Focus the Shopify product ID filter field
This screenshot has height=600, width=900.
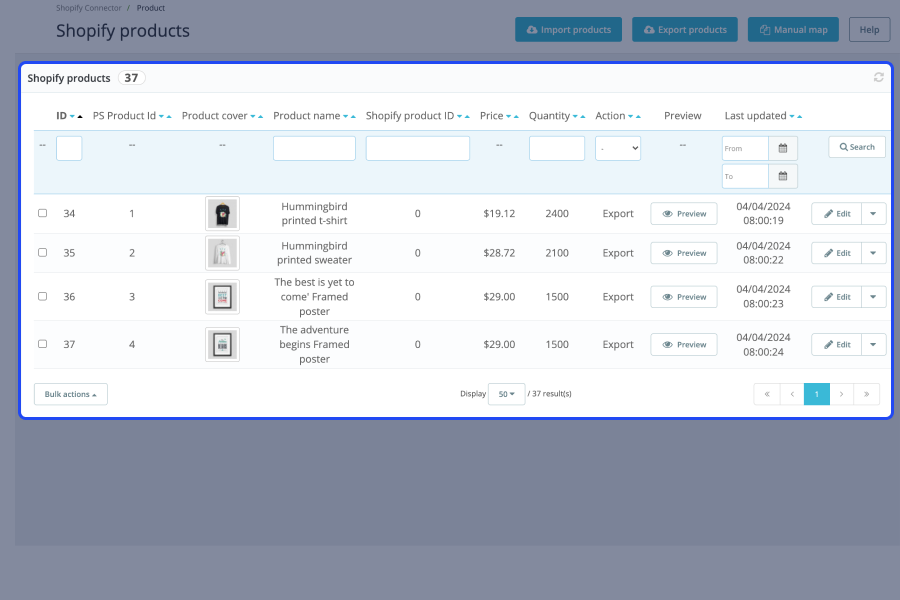tap(417, 148)
